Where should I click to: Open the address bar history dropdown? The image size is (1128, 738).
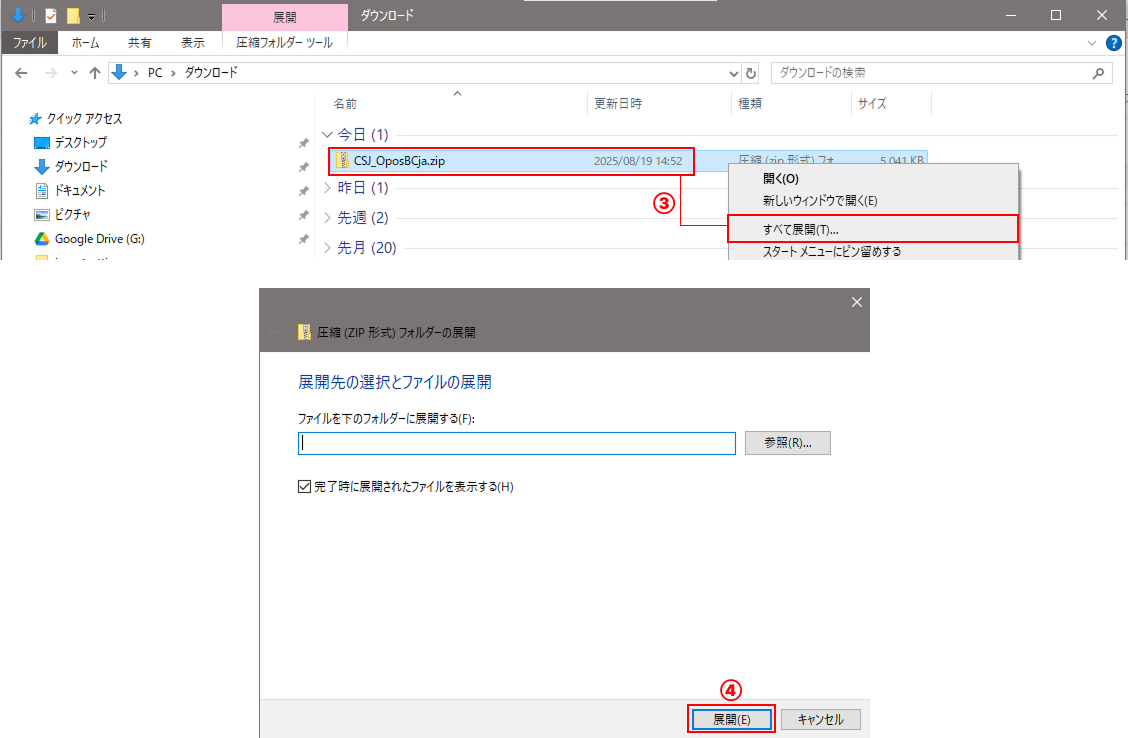click(x=734, y=73)
